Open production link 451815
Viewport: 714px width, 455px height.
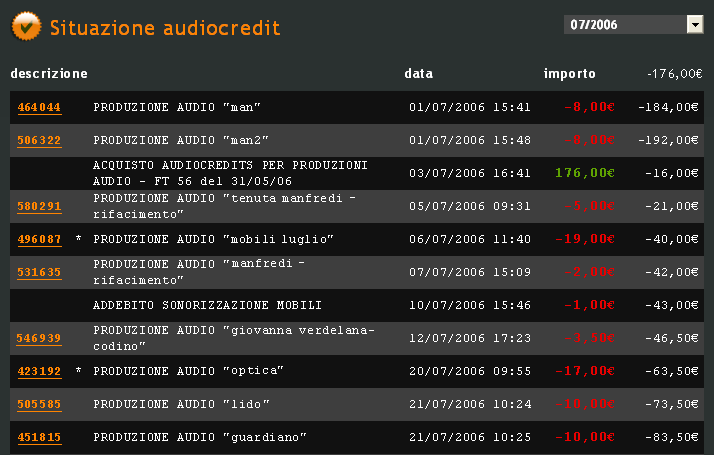pos(39,438)
